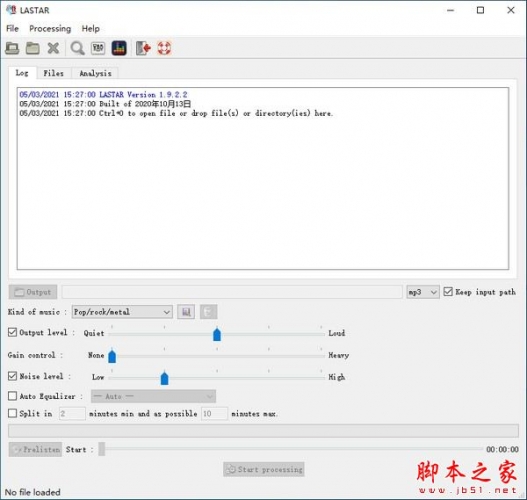
Task: Click the 00:00:00 prelisten time label
Action: point(502,449)
